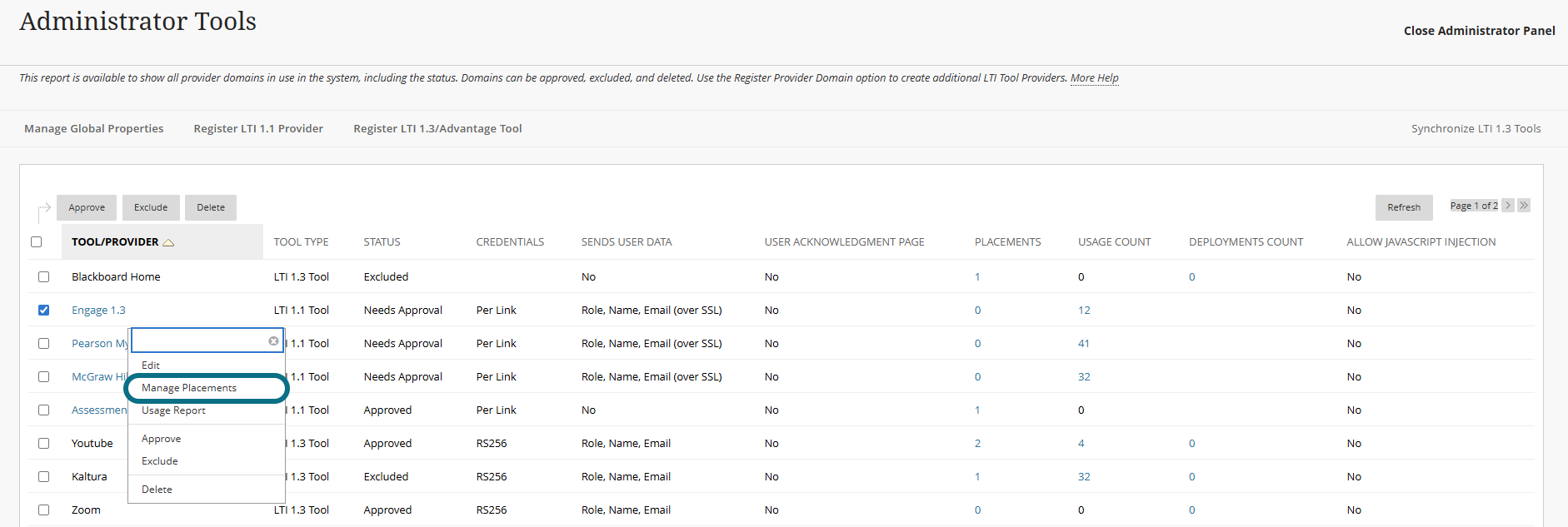Screen dimensions: 1568x527
Task: Clear the context menu search field icon
Action: tap(273, 341)
